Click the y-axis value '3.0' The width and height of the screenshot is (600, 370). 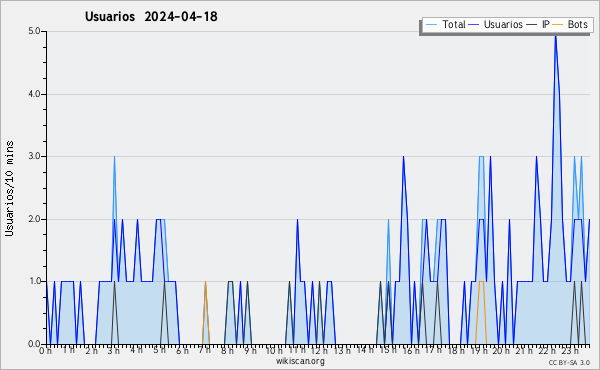(34, 156)
